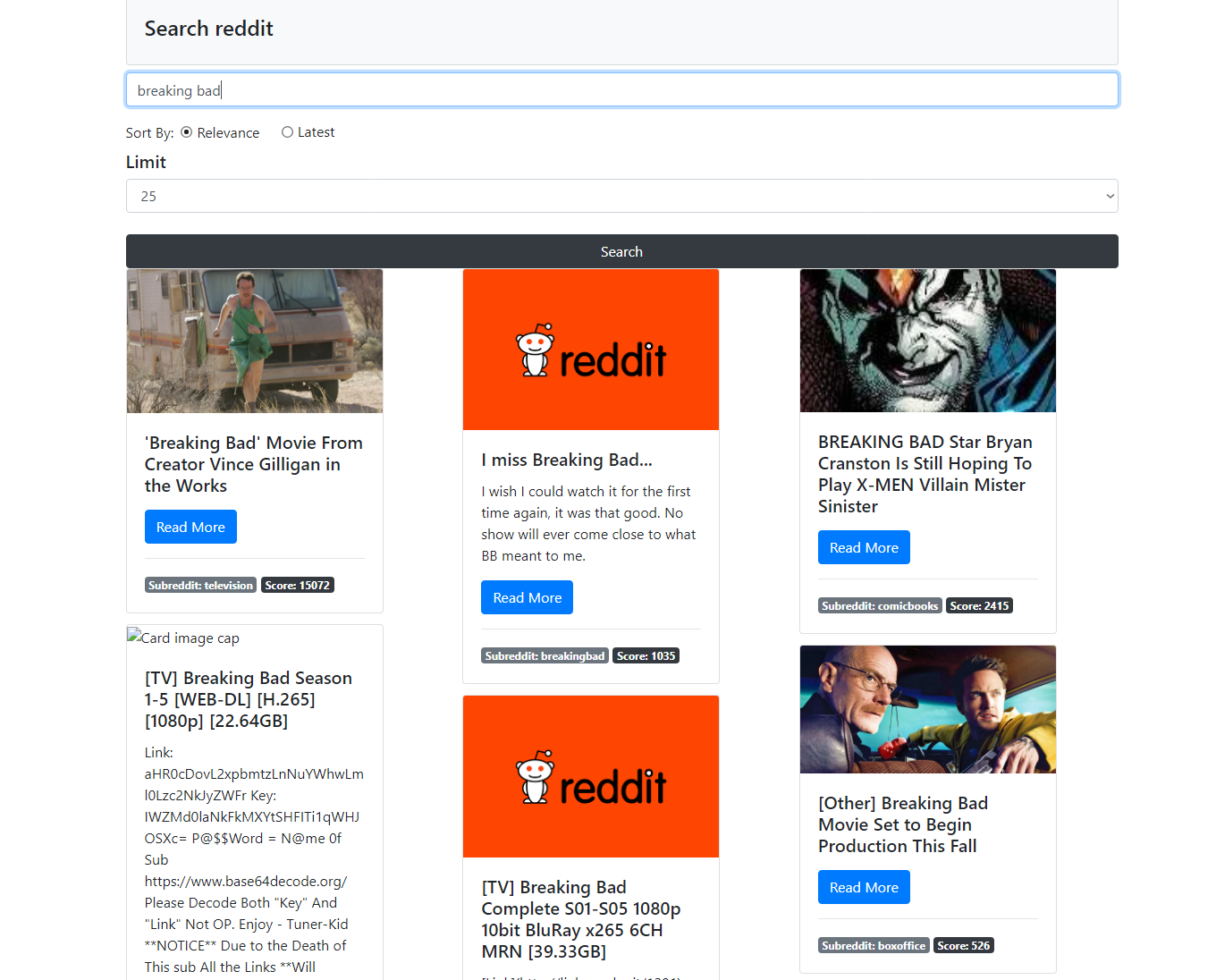Viewport: 1216px width, 980px height.
Task: Click Read More on 'Breaking Bad' Movie From Creator card
Action: (x=190, y=527)
